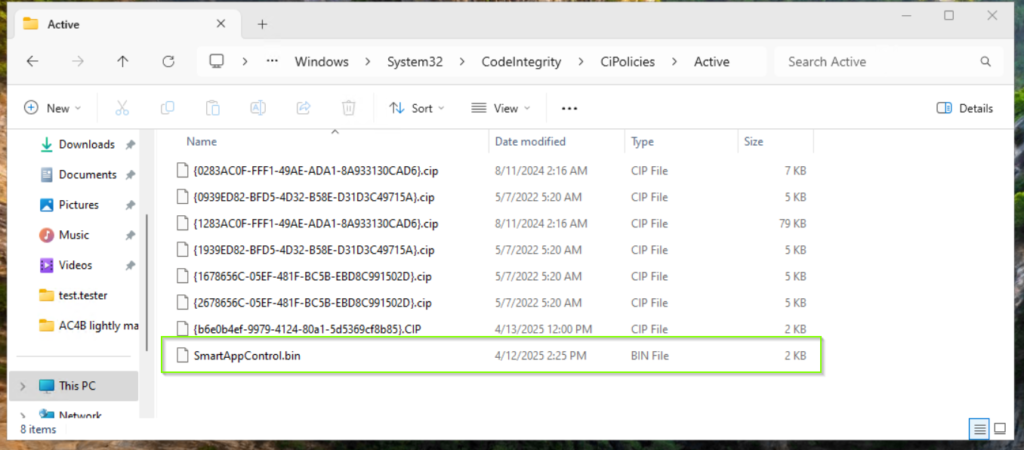Click the Share icon in toolbar

point(303,108)
